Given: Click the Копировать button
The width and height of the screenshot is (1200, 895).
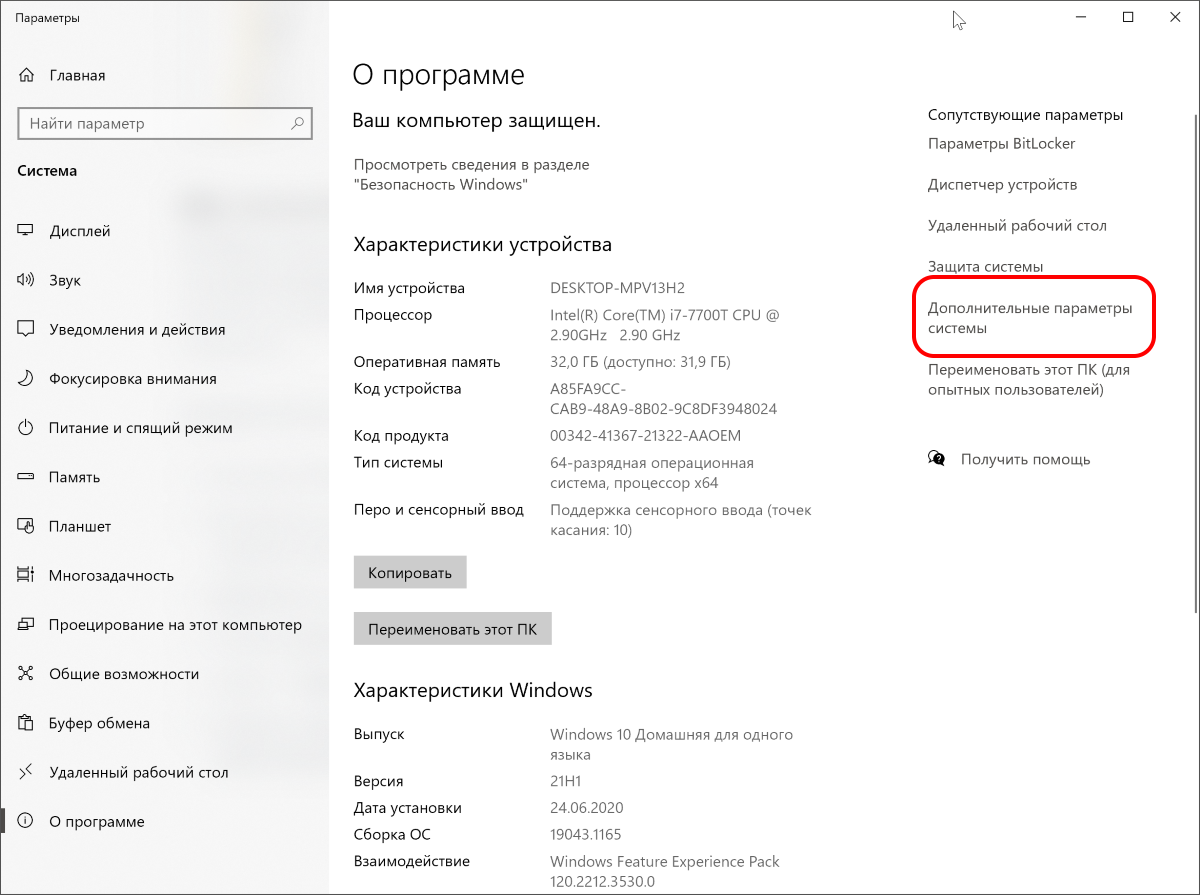Looking at the screenshot, I should pos(410,573).
